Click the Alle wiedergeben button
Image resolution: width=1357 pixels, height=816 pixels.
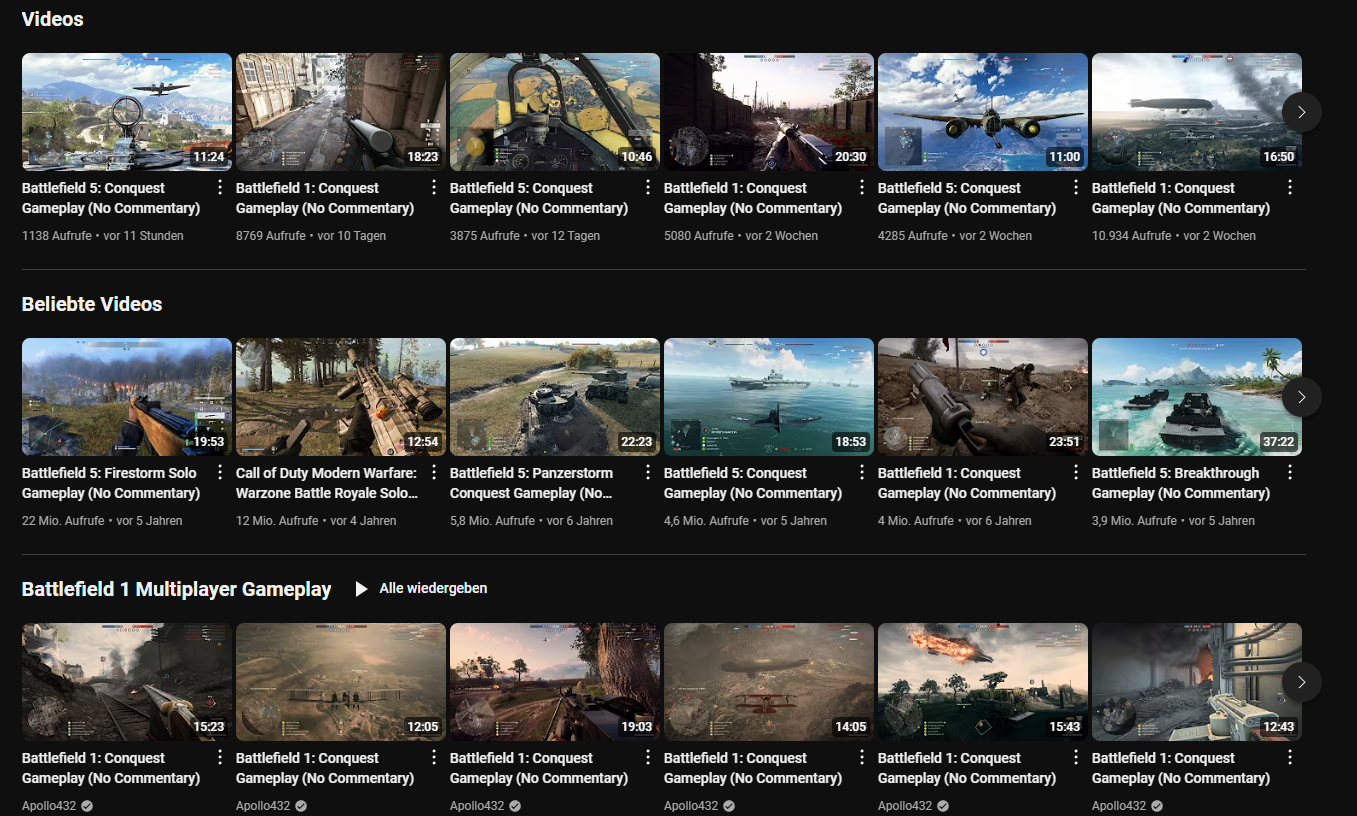422,589
